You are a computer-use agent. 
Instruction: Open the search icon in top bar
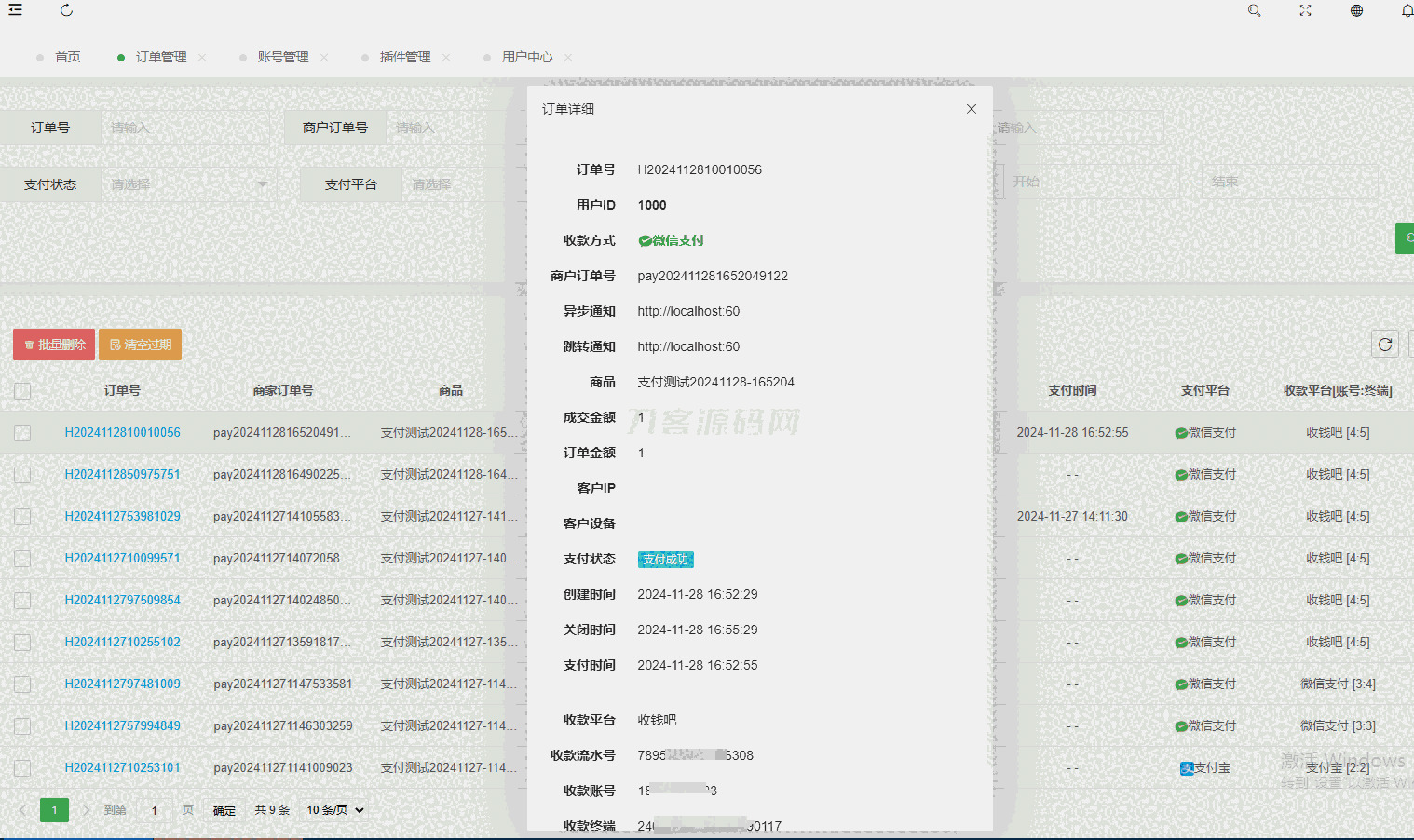[1254, 10]
